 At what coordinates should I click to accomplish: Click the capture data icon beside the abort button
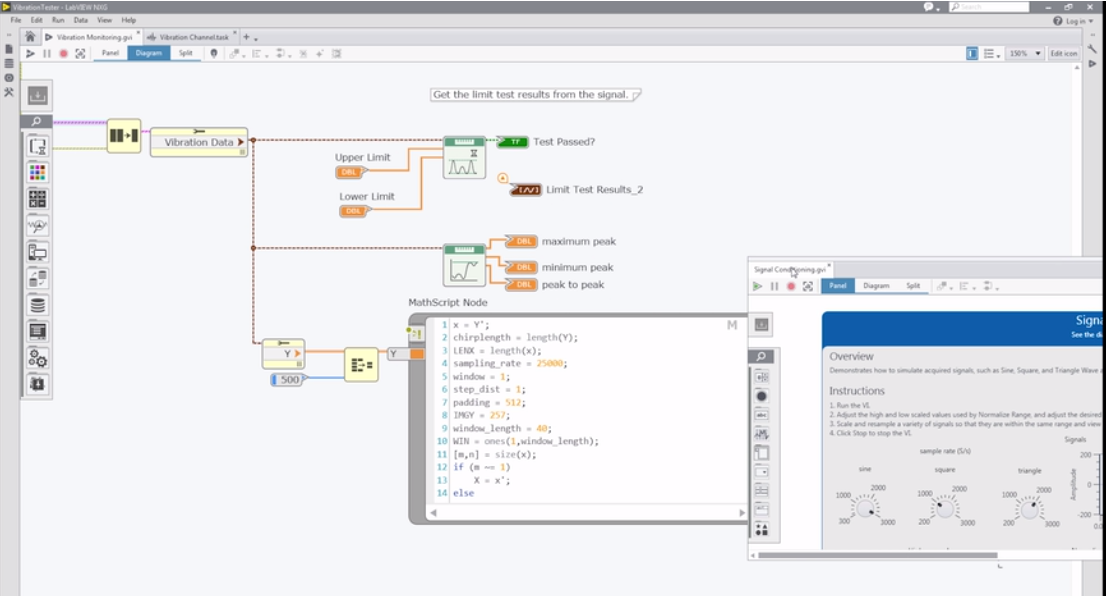[x=80, y=54]
